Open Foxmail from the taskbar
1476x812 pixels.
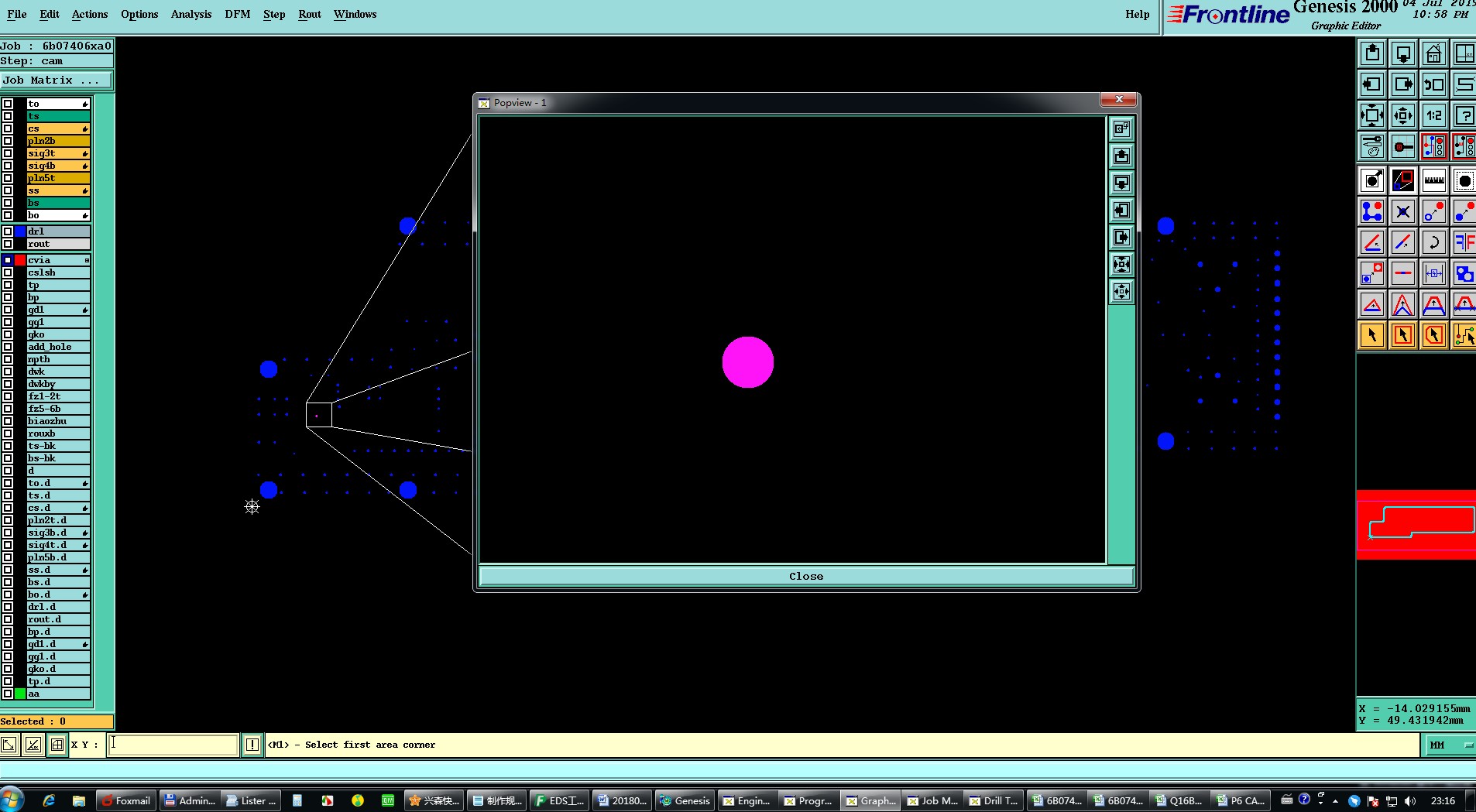[126, 800]
